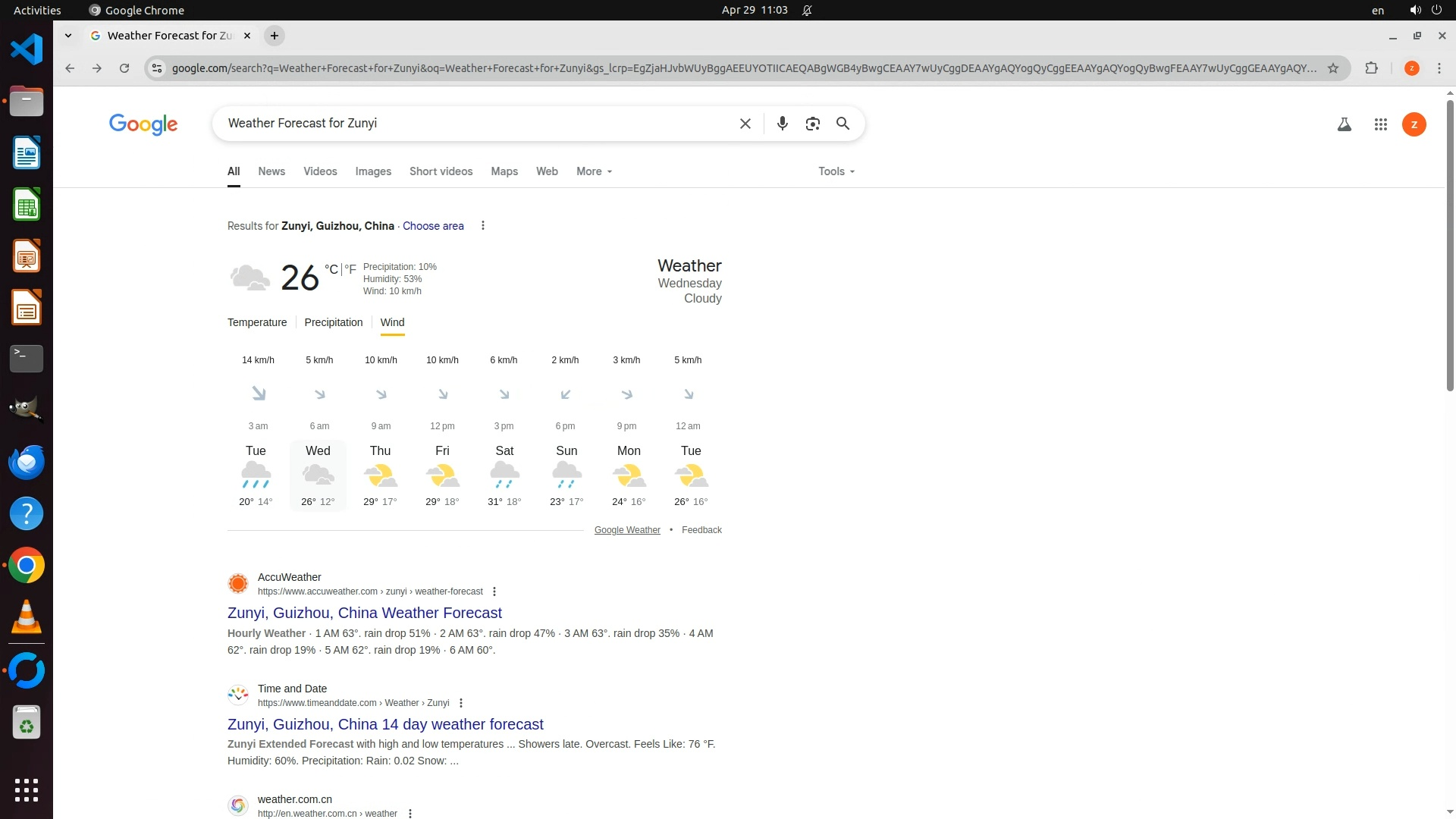Switch temperature unit to Fahrenheit
This screenshot has width=1456, height=819.
(x=350, y=269)
